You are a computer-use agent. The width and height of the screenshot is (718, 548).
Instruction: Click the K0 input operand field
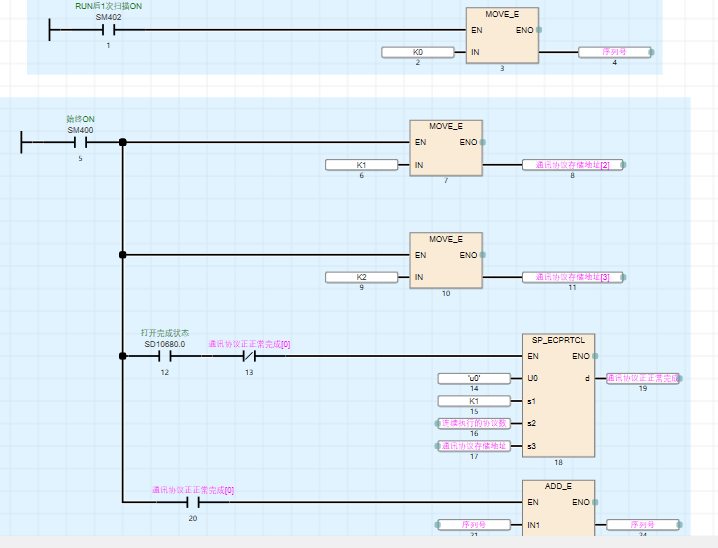pyautogui.click(x=418, y=52)
